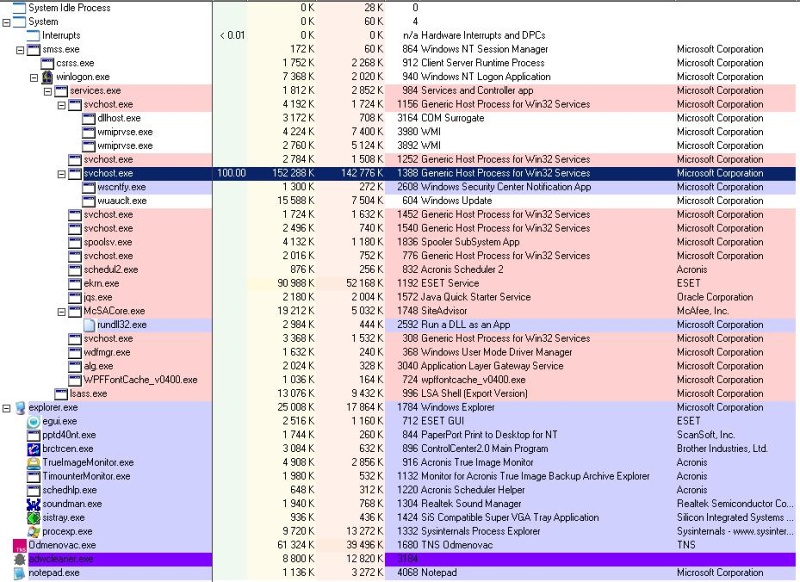Select the schedul2.exe process name

coord(111,270)
